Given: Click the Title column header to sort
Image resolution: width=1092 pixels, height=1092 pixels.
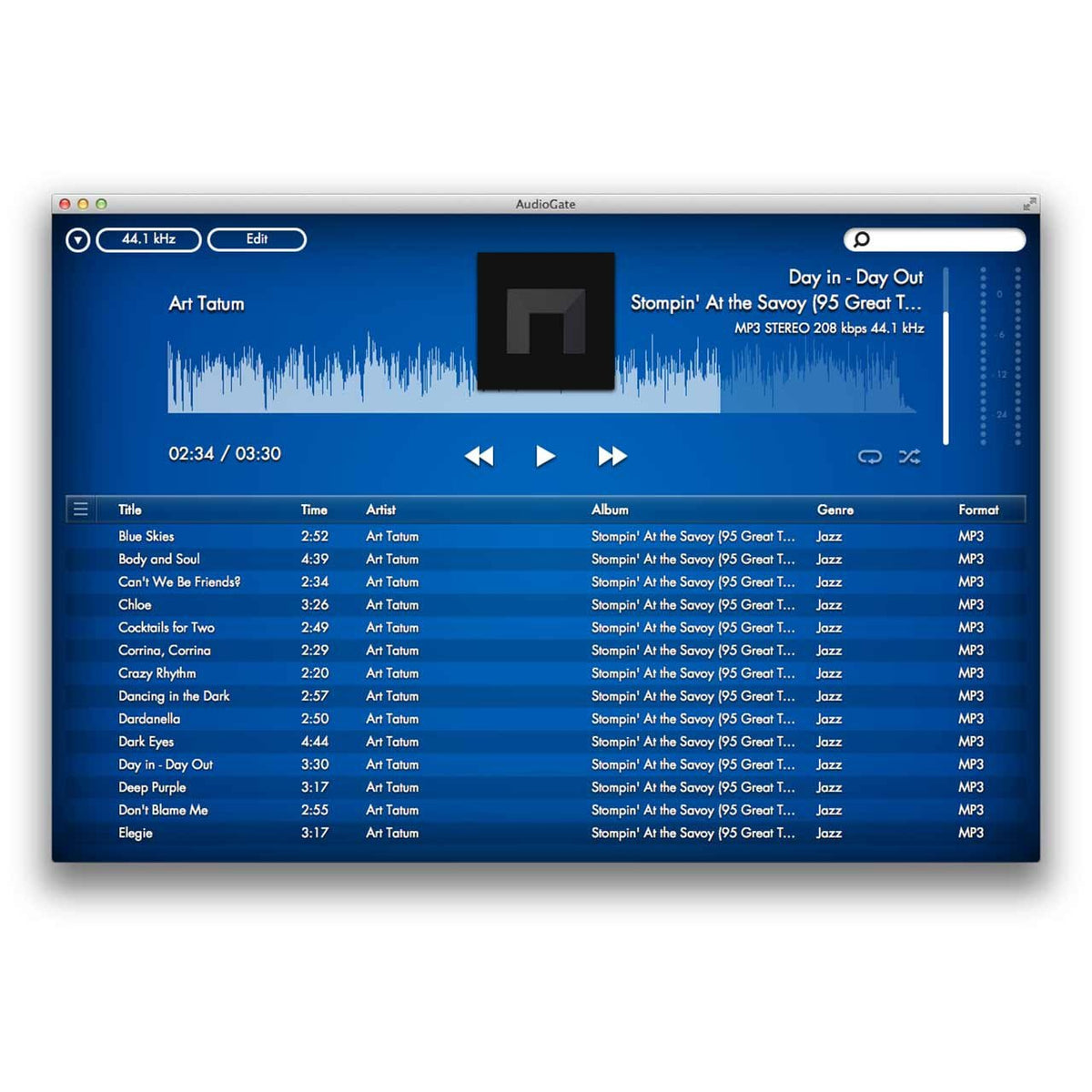Looking at the screenshot, I should [x=130, y=510].
